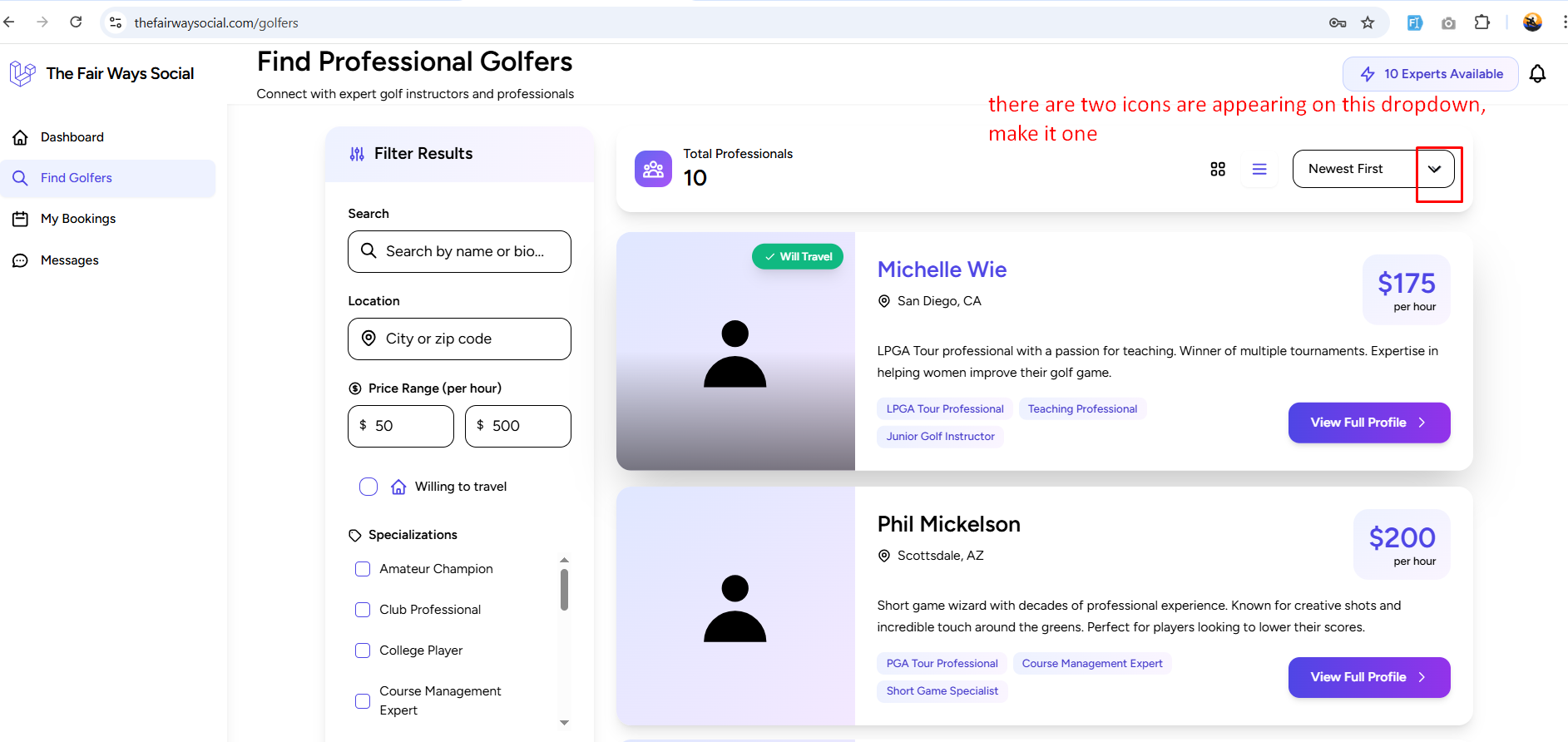Screen dimensions: 1568x742
Task: Enable the Willing to travel checkbox
Action: (x=369, y=487)
